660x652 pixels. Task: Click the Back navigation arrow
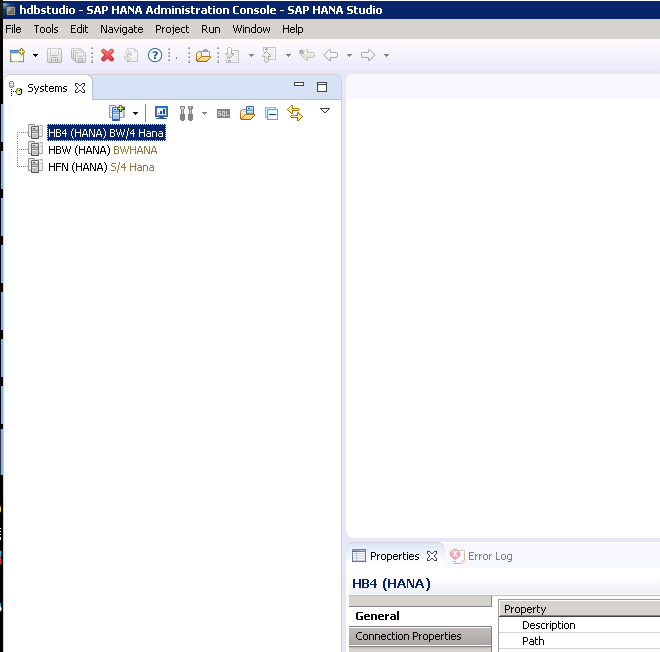[331, 55]
